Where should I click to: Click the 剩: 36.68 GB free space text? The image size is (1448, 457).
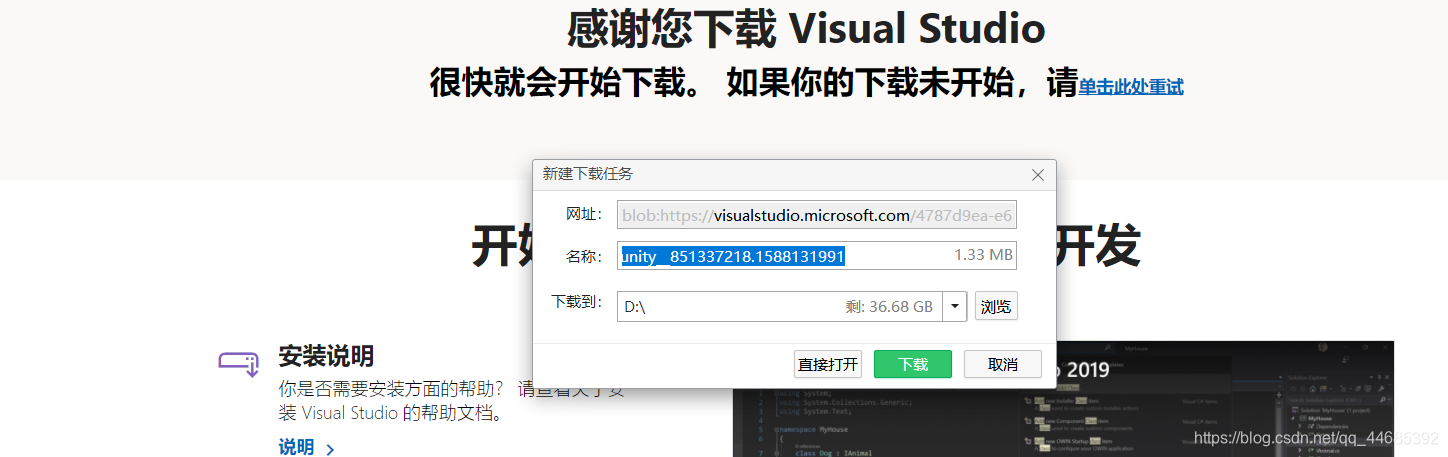[889, 307]
